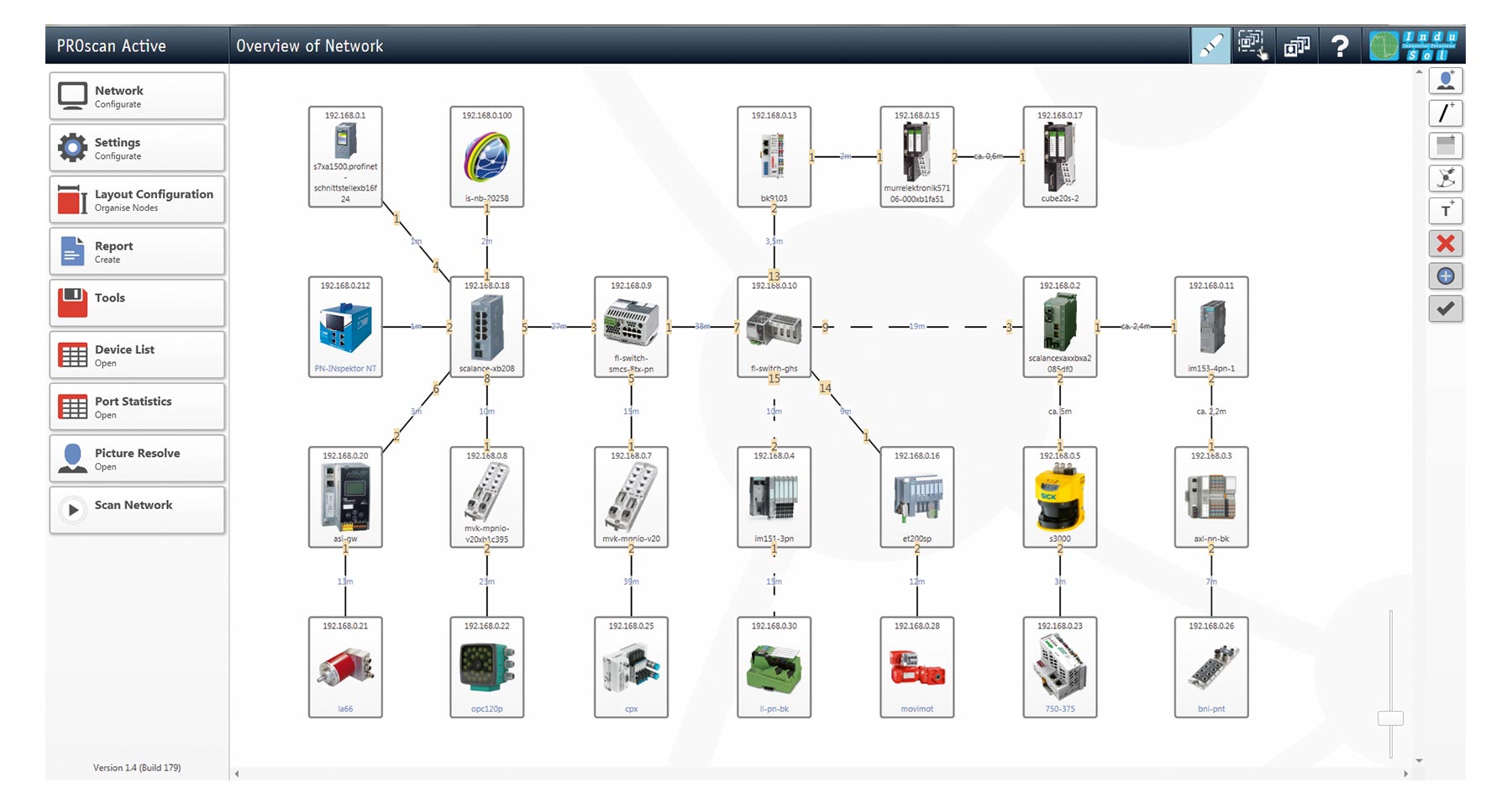Click the add text label tool
The width and height of the screenshot is (1512, 804).
(x=1445, y=211)
